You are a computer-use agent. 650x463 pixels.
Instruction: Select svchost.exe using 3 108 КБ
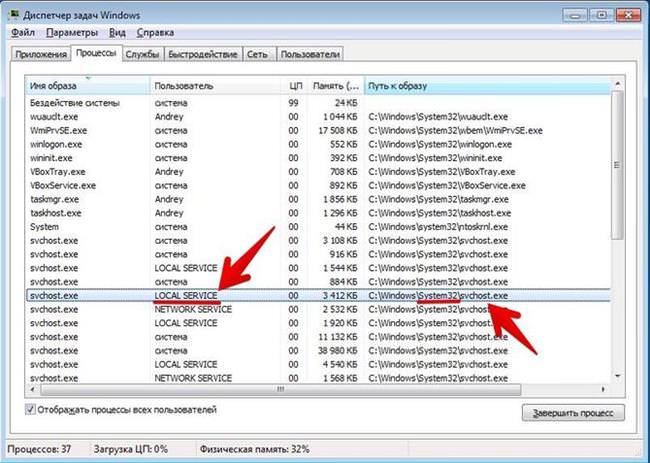[x=318, y=240]
